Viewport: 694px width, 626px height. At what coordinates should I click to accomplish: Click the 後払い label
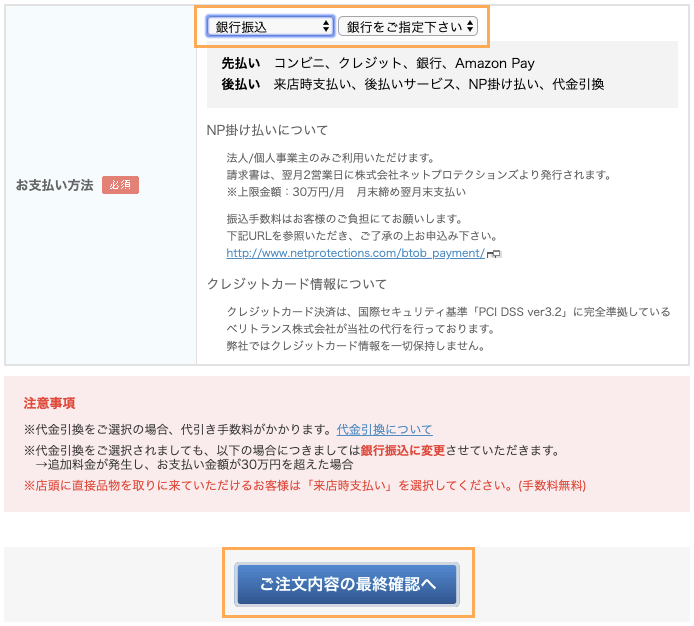240,84
